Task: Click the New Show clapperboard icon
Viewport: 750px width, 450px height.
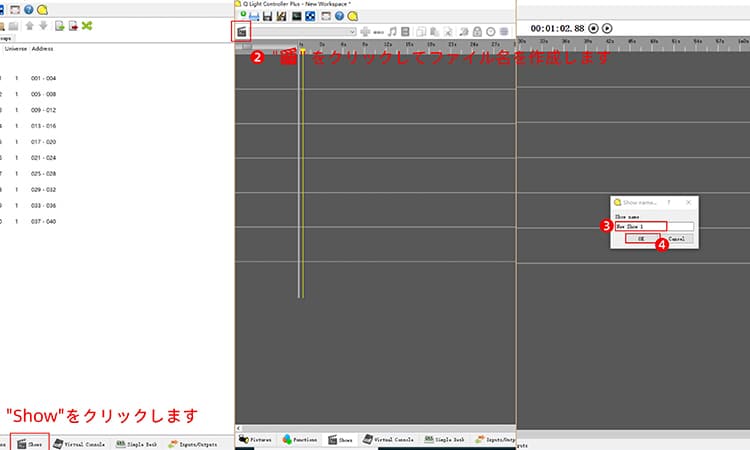Action: 242,32
